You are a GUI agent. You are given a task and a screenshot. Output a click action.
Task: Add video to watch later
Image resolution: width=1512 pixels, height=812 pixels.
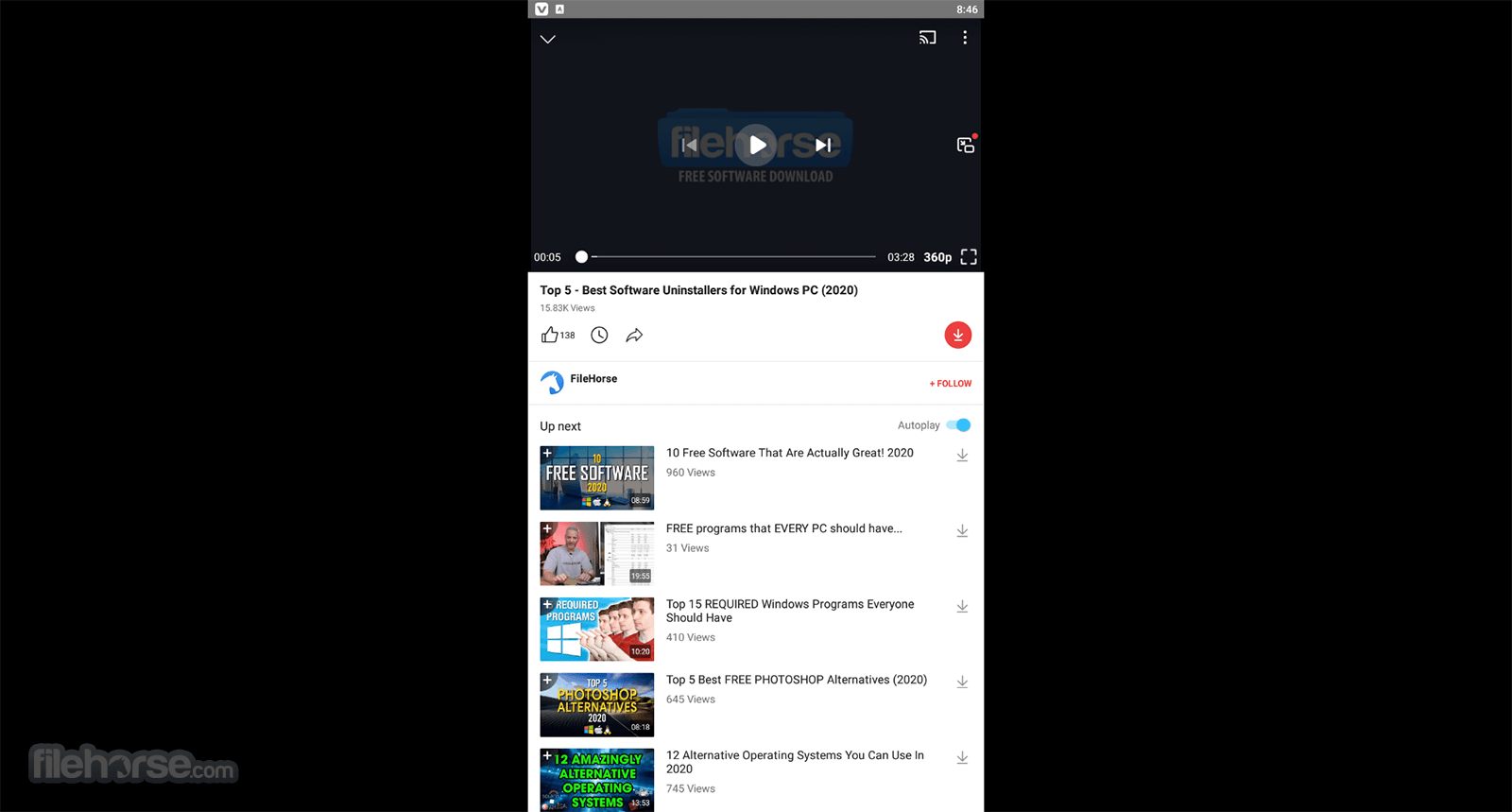coord(599,335)
